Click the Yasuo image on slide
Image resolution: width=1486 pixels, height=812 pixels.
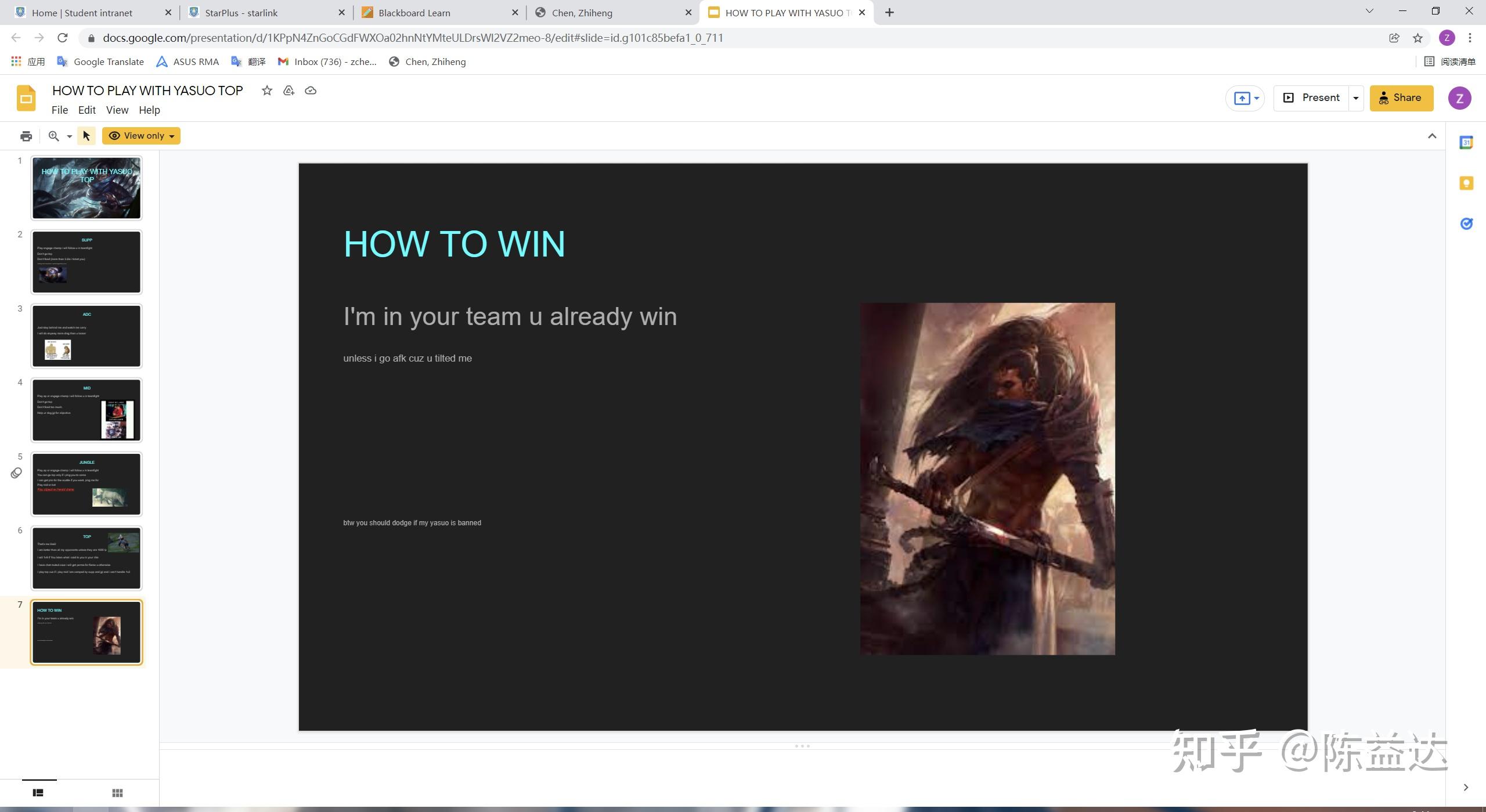987,479
